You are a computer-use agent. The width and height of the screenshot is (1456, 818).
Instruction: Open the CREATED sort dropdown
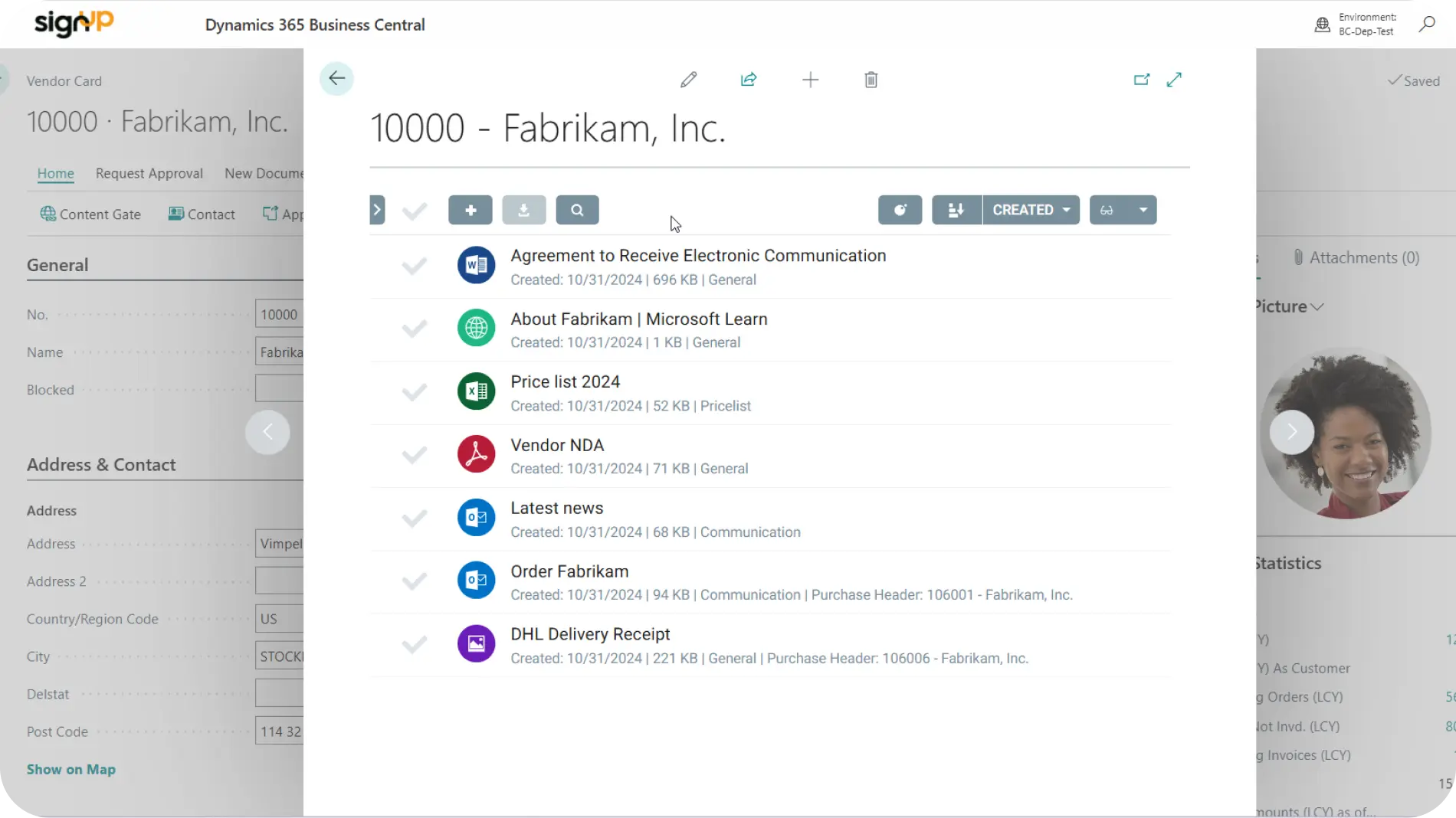[x=1031, y=210]
